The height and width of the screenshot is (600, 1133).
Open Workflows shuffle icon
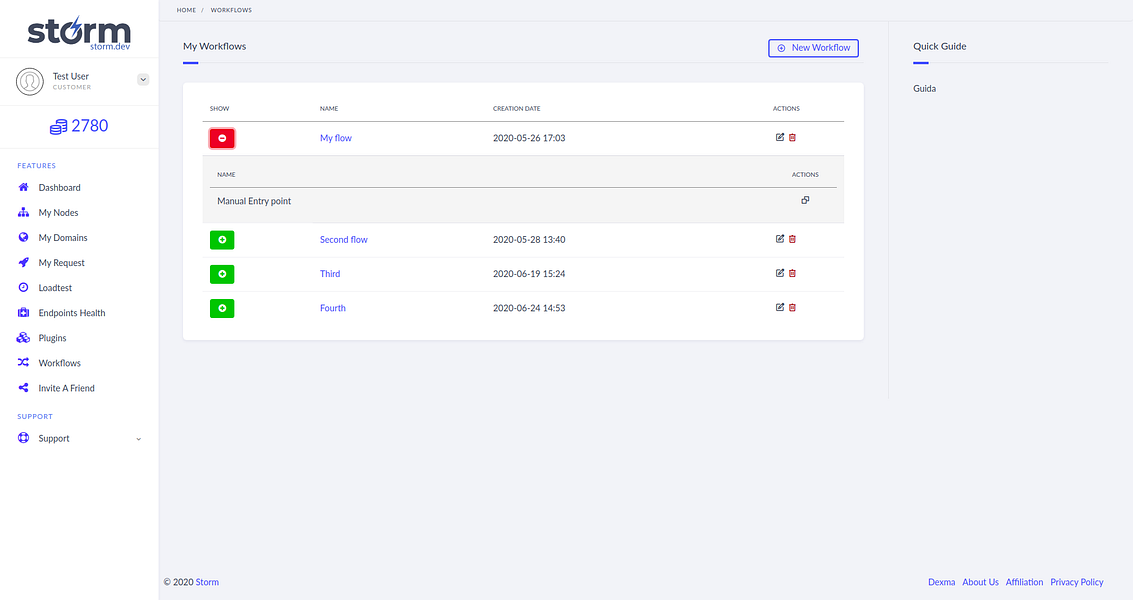tap(23, 363)
